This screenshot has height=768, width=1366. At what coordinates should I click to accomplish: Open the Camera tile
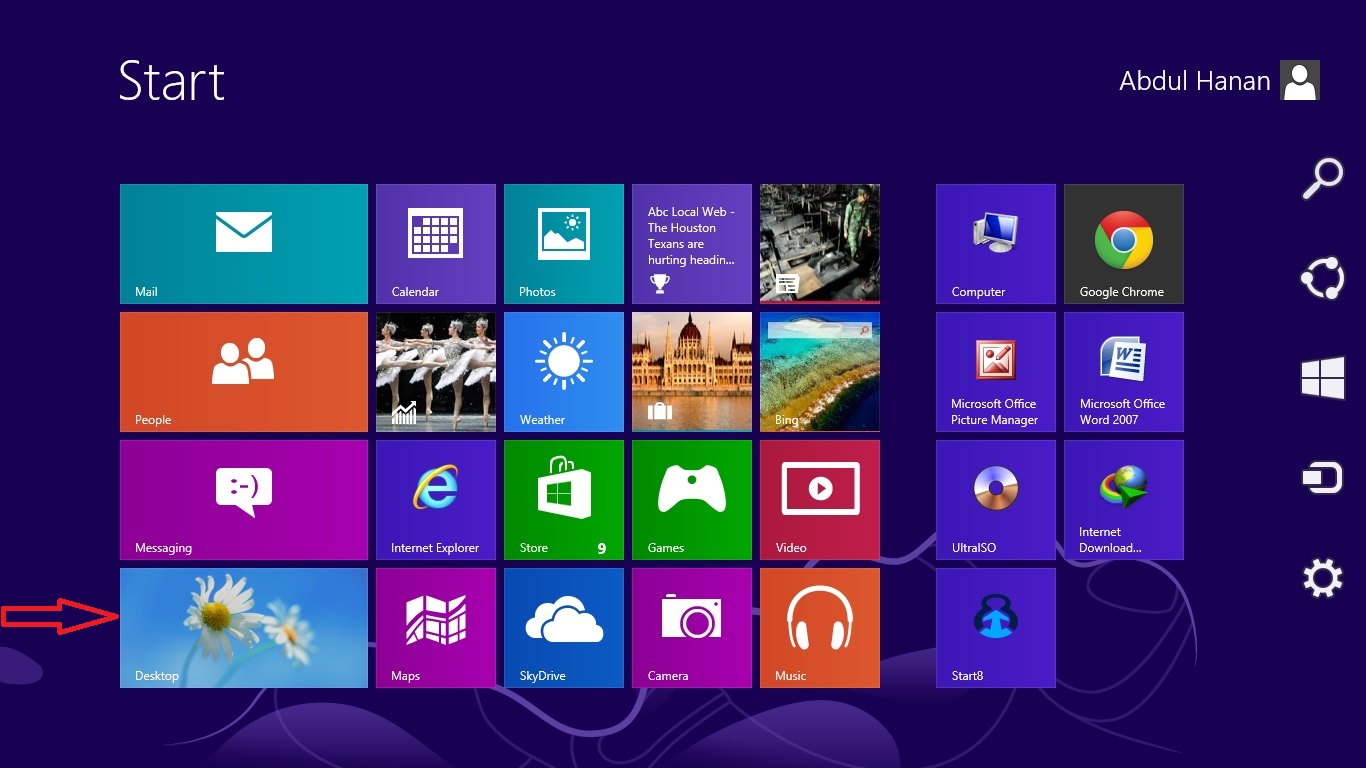pyautogui.click(x=692, y=628)
